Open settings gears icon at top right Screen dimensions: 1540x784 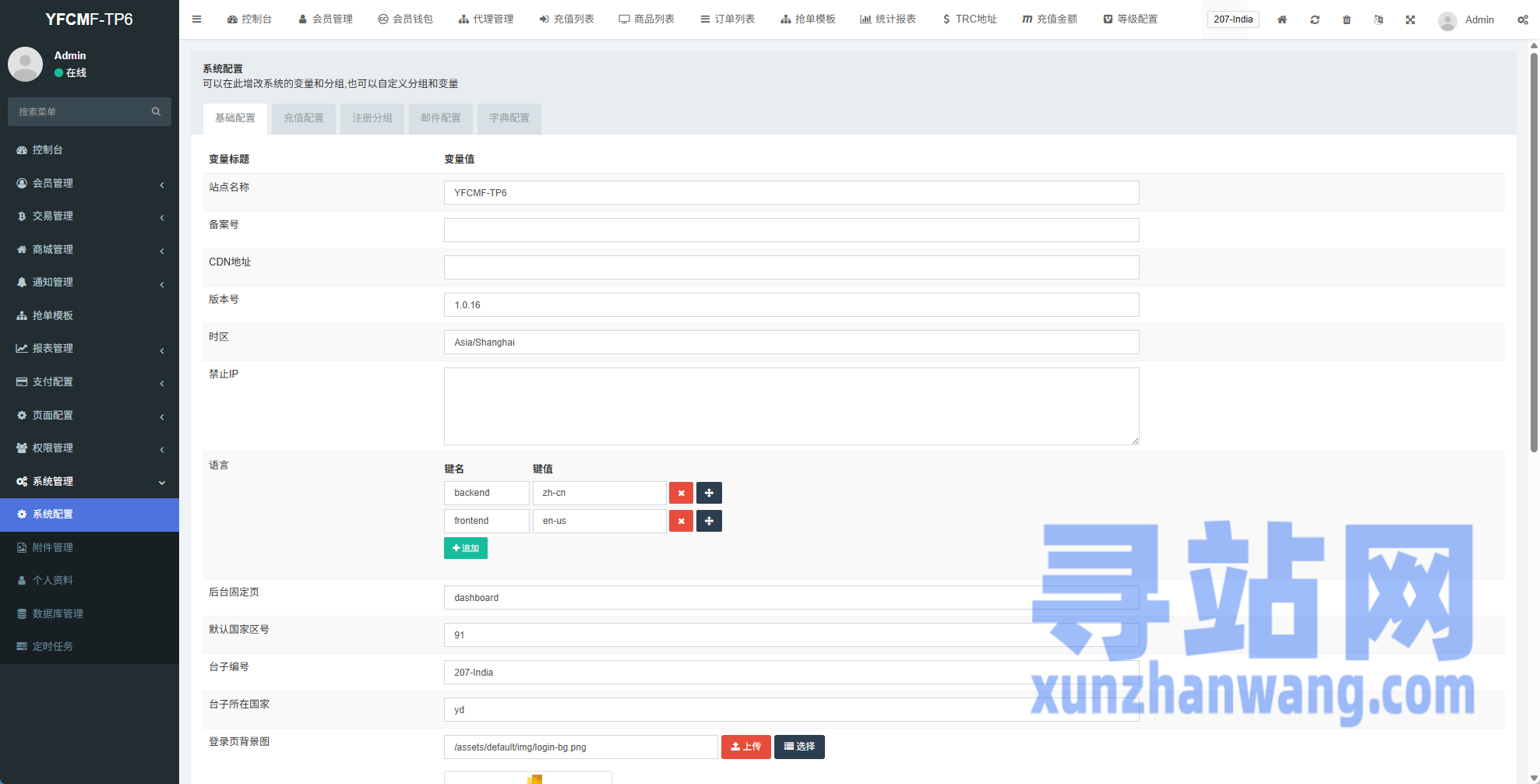click(1522, 19)
